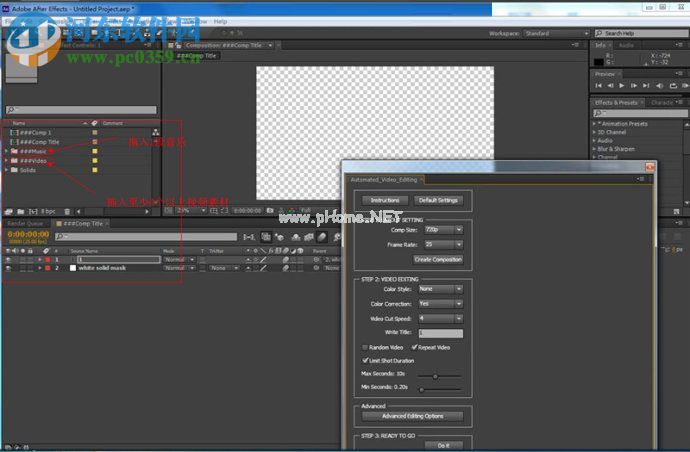The height and width of the screenshot is (452, 690).
Task: Click the layer 1 label color square
Action: (48, 260)
